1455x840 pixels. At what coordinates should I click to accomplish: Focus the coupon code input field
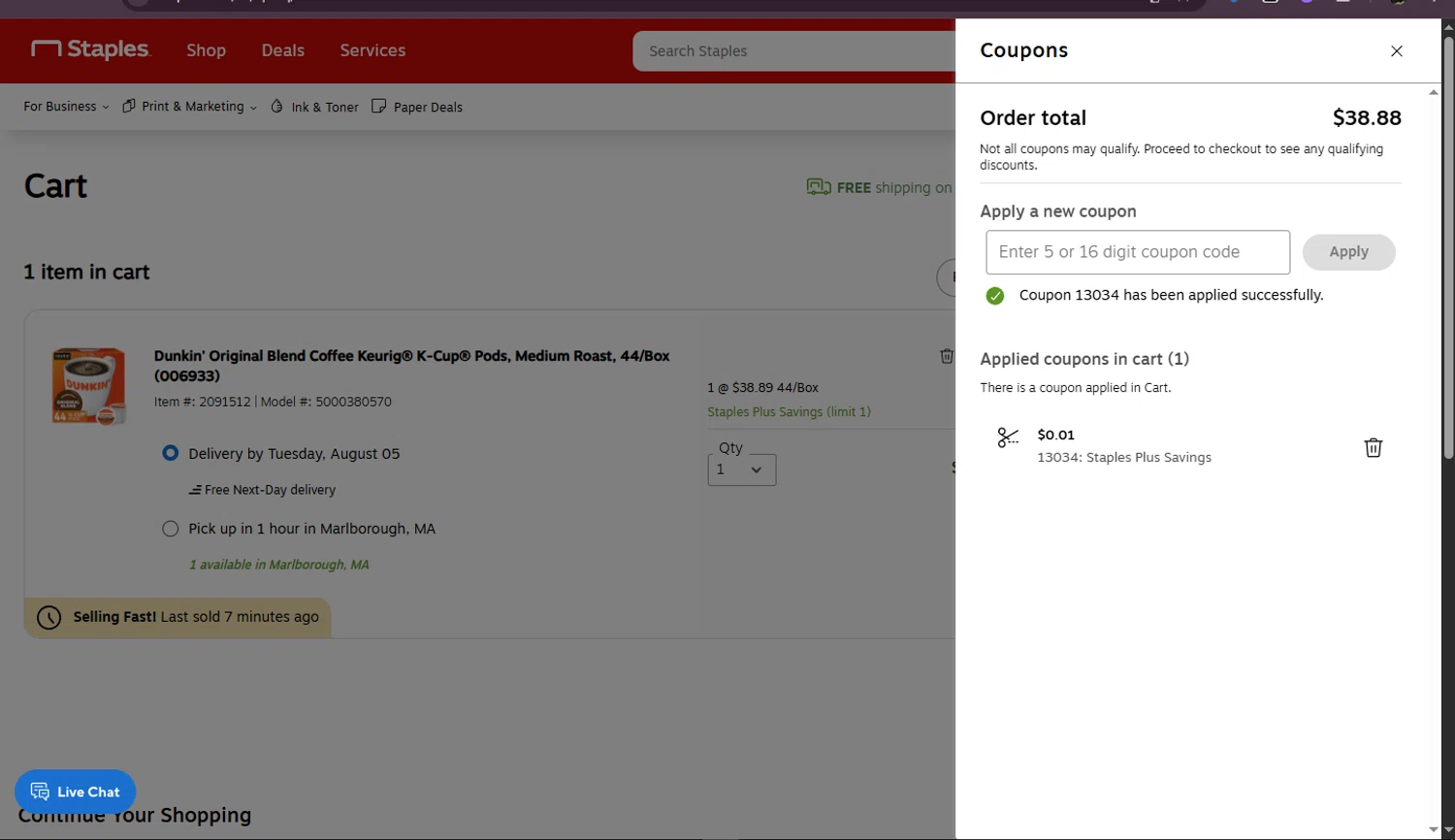(x=1138, y=252)
